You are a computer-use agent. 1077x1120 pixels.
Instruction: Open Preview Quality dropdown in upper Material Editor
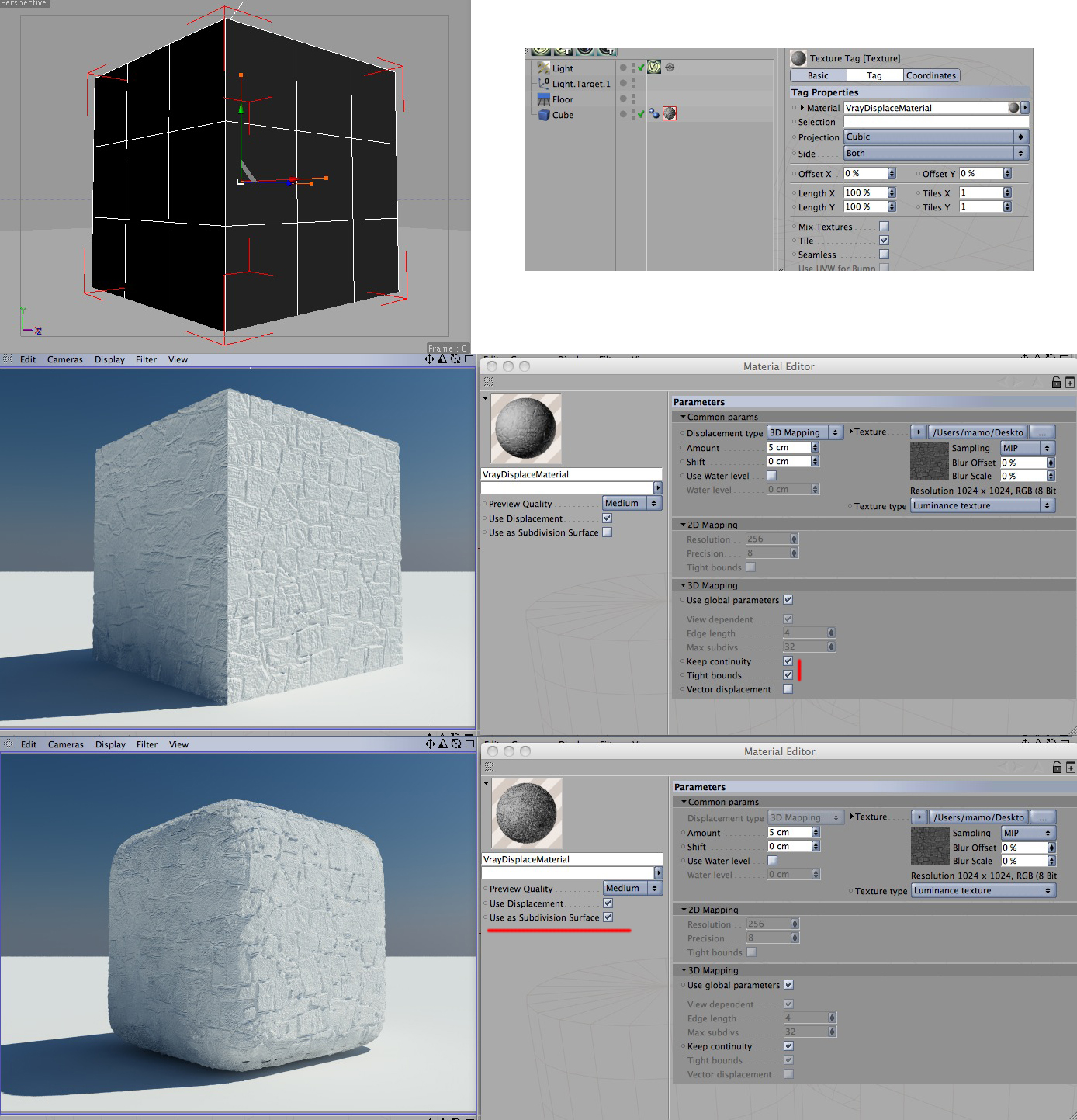pyautogui.click(x=632, y=503)
